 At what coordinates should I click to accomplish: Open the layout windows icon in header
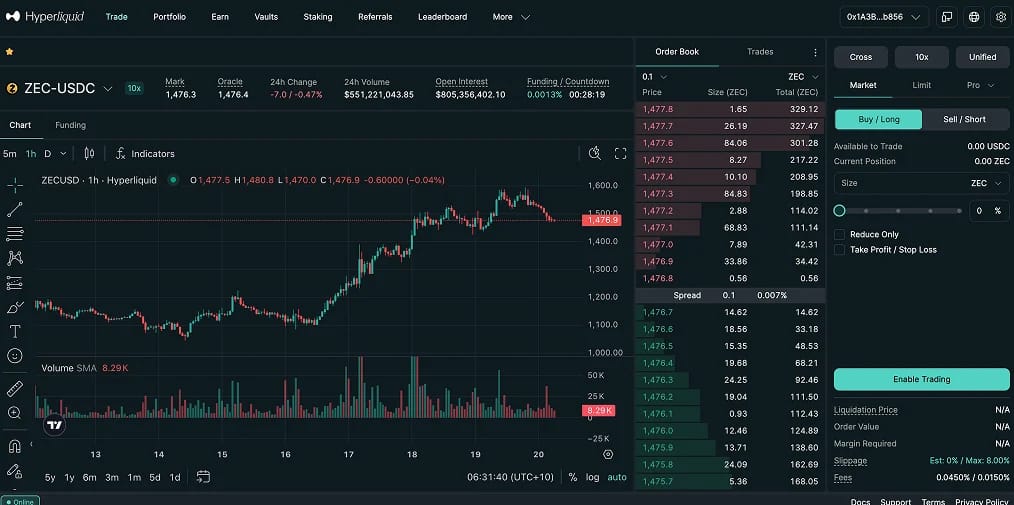[947, 17]
